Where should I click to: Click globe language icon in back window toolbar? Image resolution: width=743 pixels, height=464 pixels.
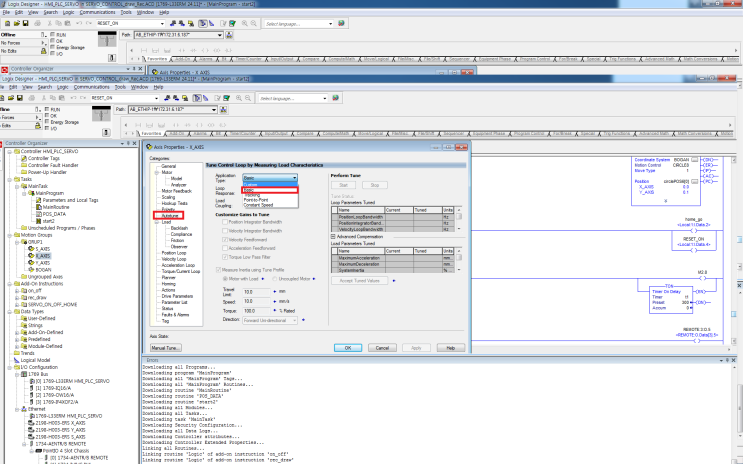[341, 23]
